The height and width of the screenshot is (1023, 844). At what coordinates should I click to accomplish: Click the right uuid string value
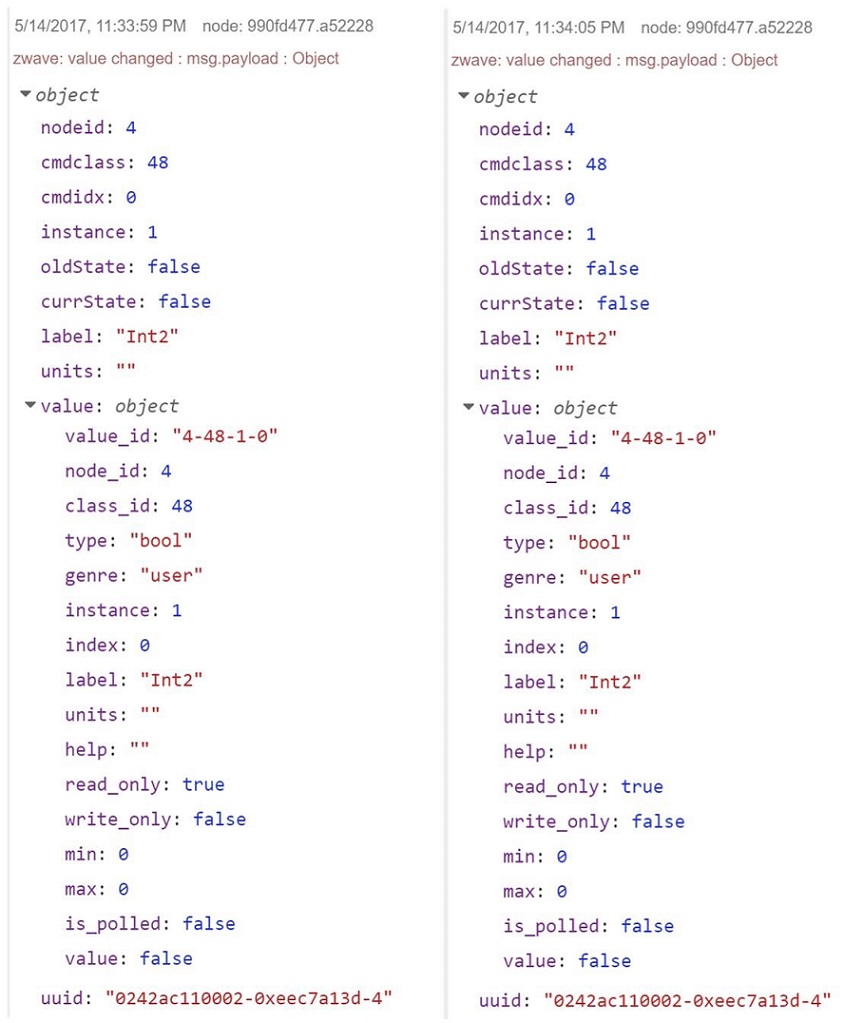[x=687, y=1000]
